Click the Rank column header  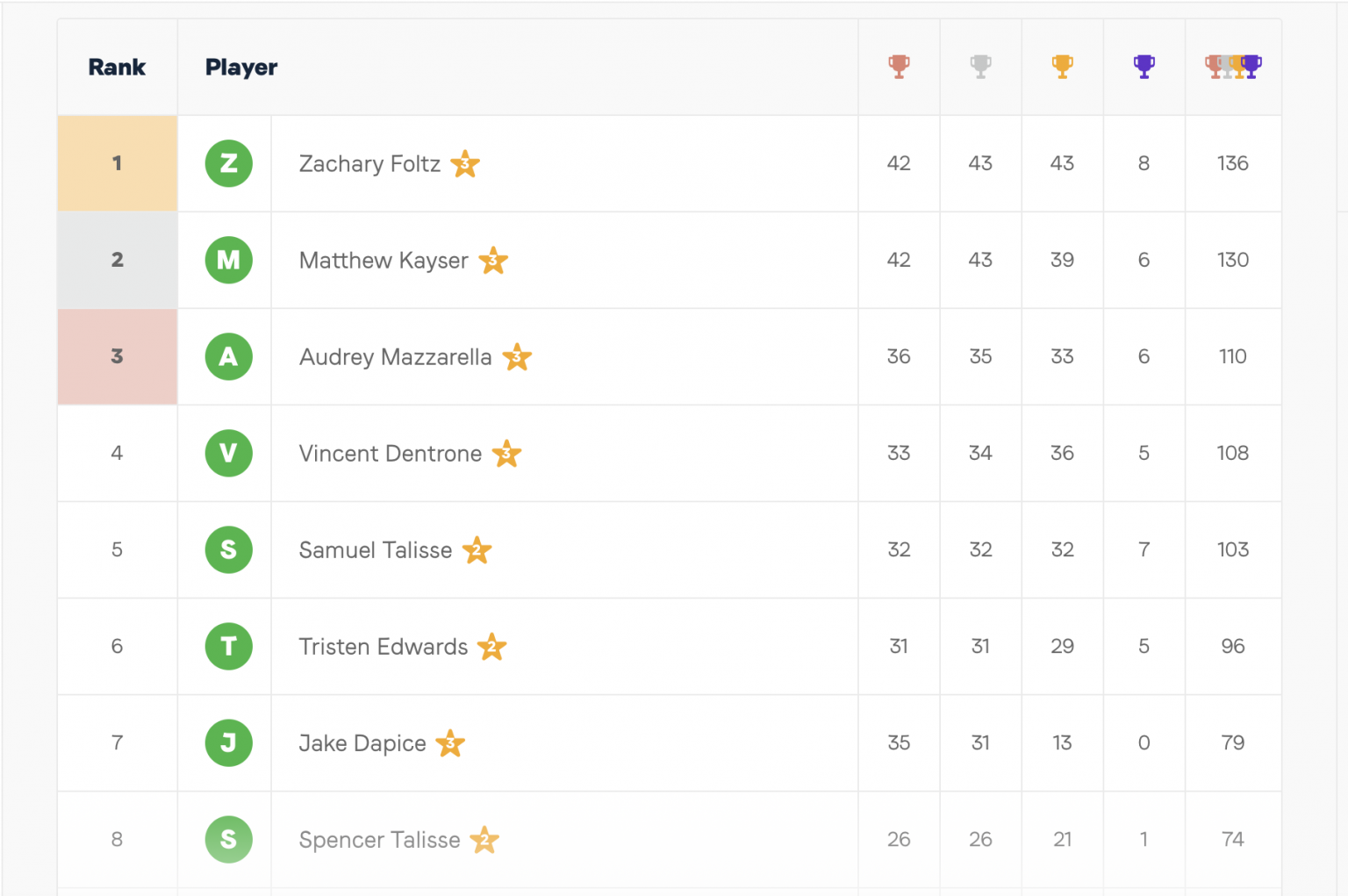click(117, 68)
